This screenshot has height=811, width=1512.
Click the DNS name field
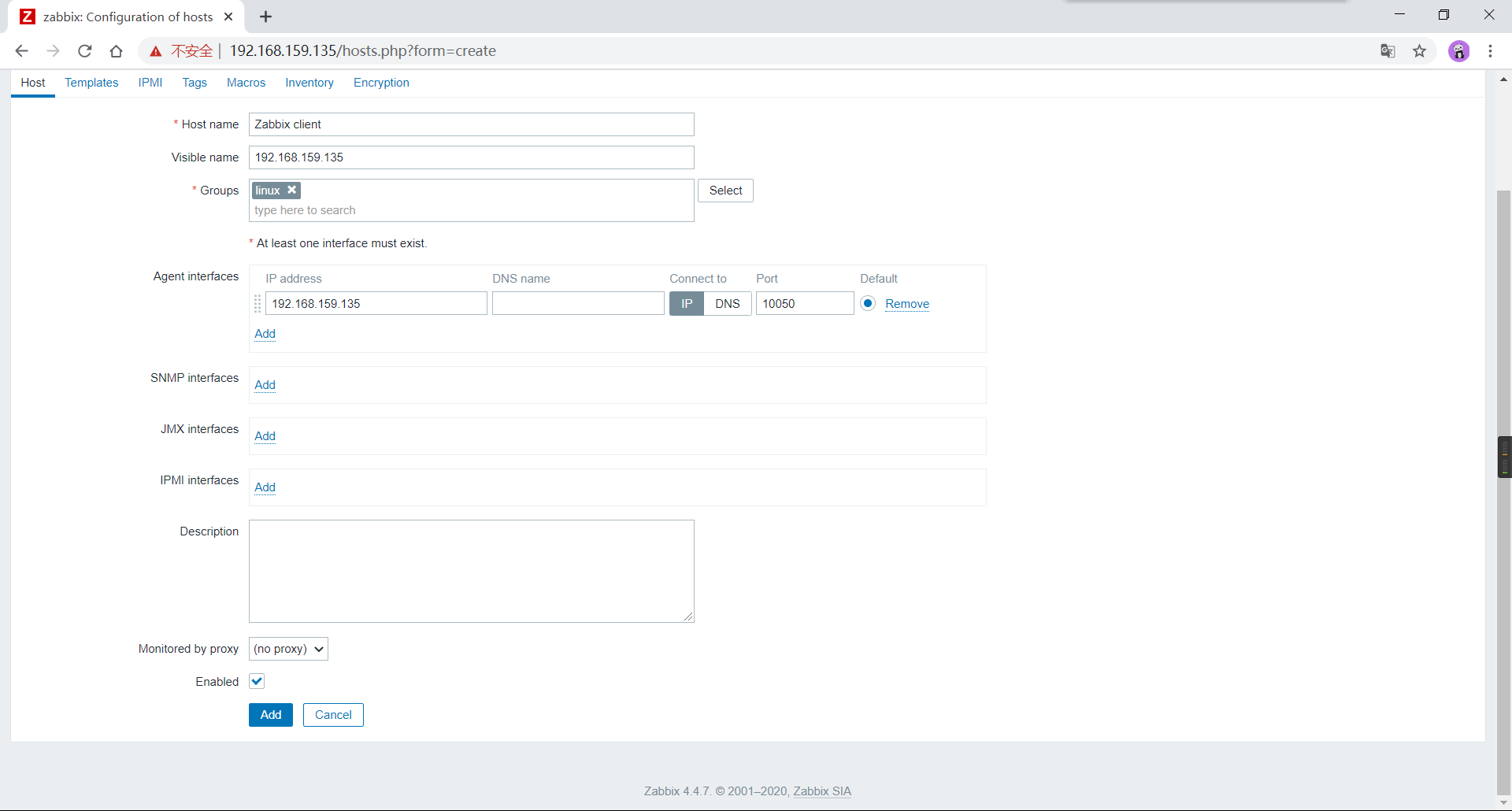tap(578, 304)
